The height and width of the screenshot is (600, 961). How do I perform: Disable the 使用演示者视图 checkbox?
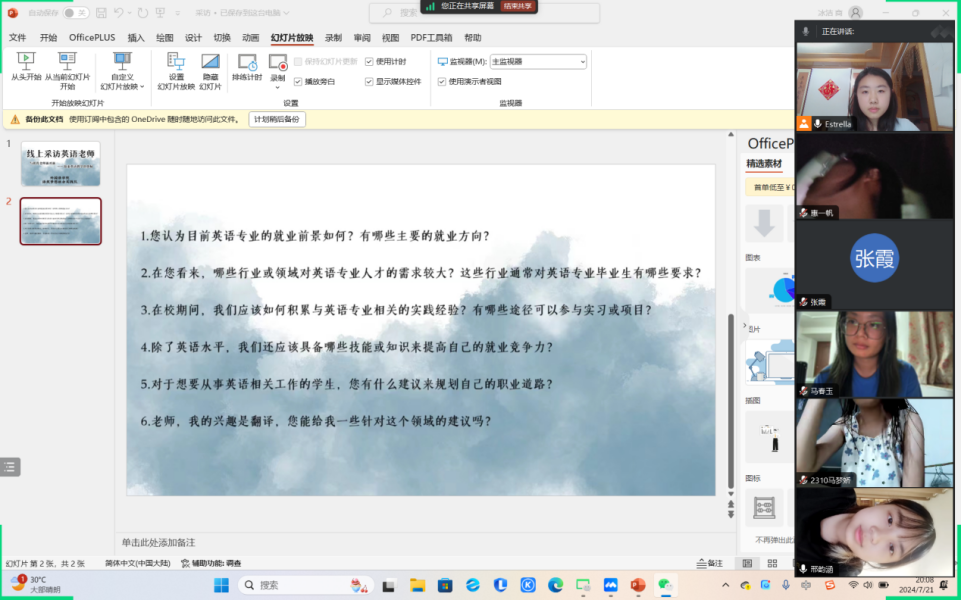tap(442, 81)
